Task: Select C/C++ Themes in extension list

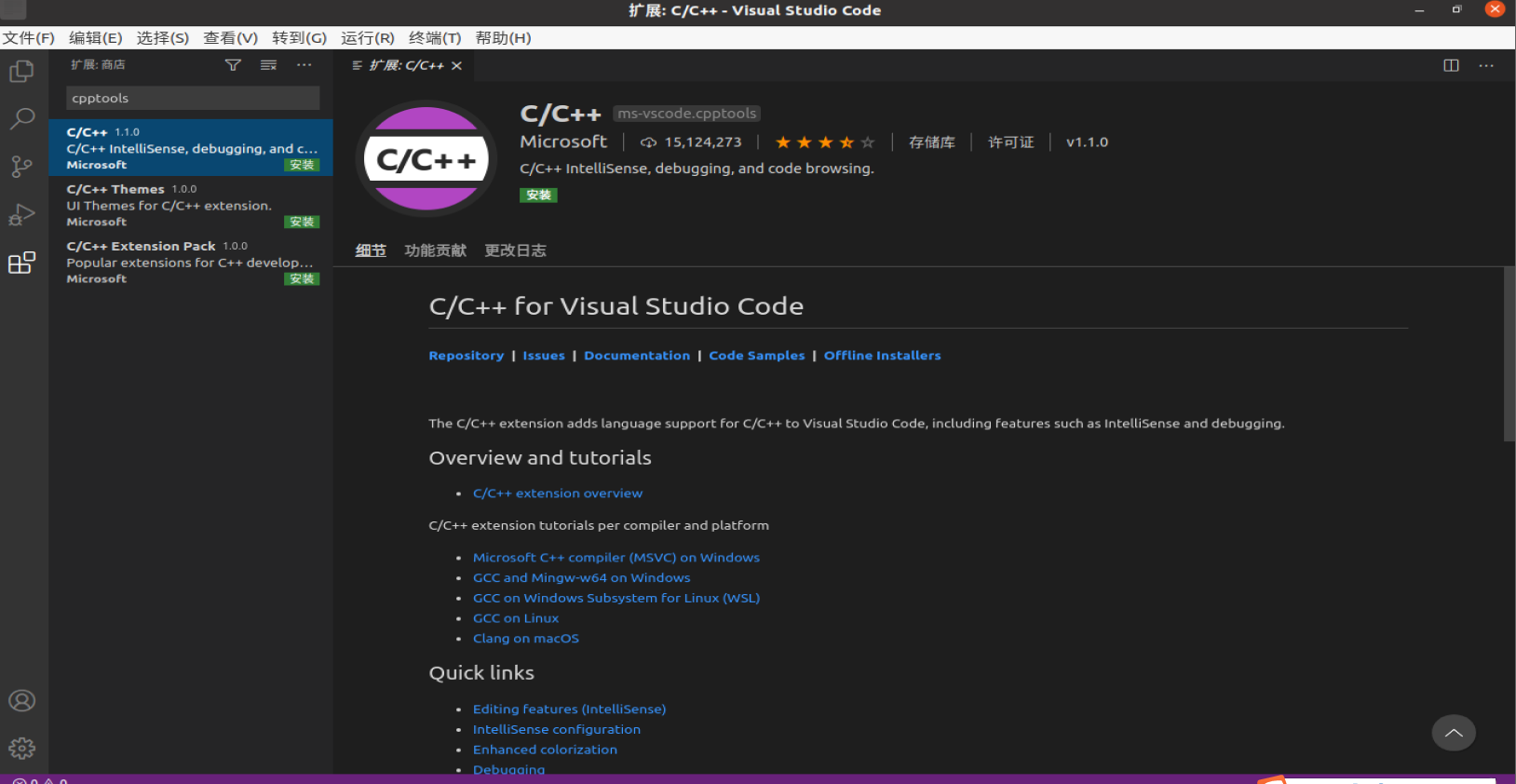Action: tap(191, 205)
